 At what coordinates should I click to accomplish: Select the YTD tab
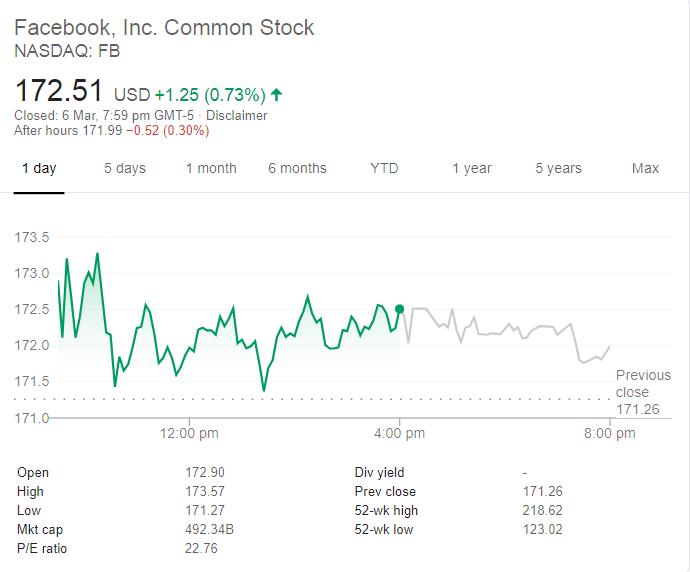click(x=384, y=168)
